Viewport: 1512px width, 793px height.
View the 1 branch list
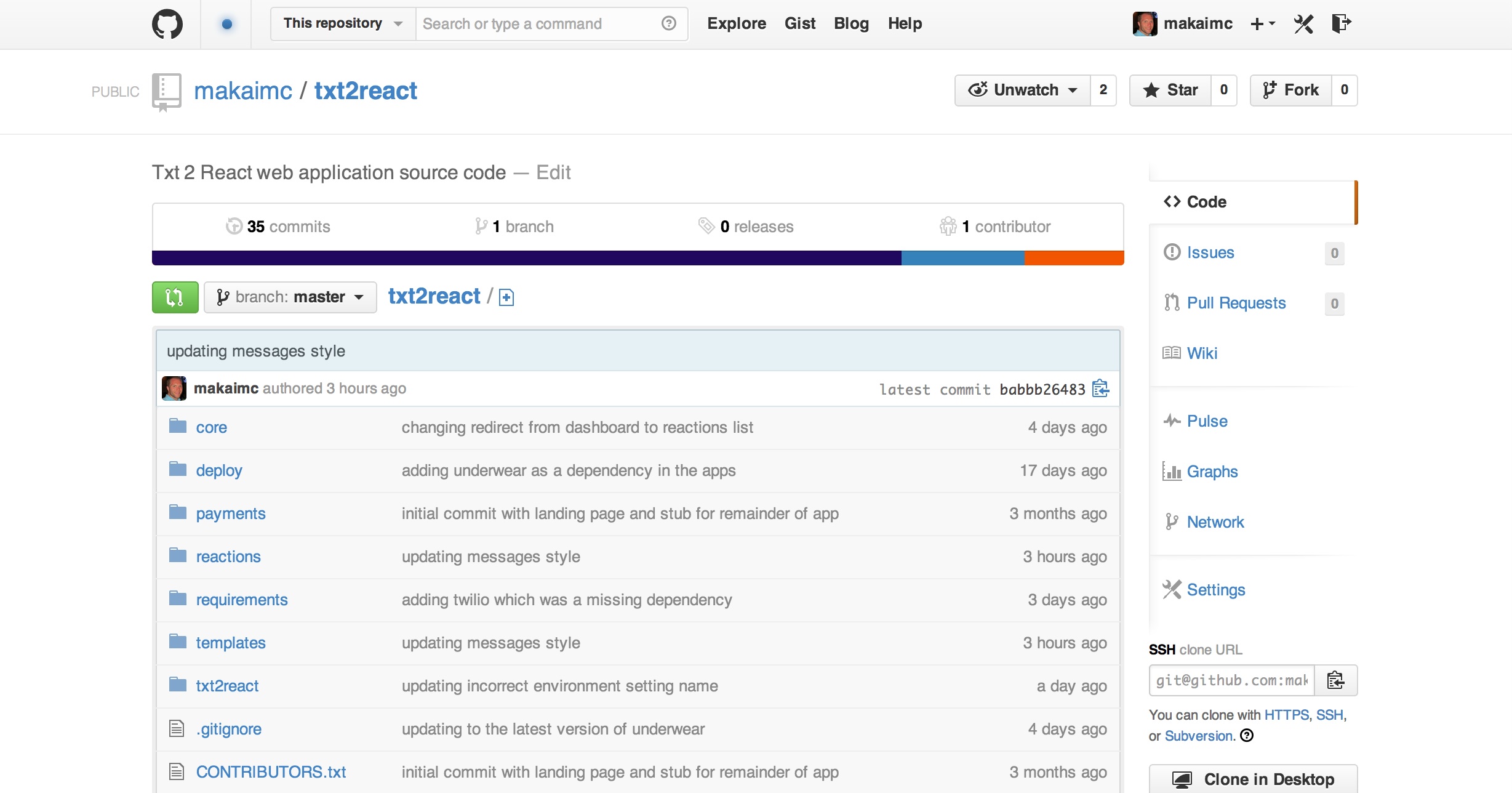[514, 227]
